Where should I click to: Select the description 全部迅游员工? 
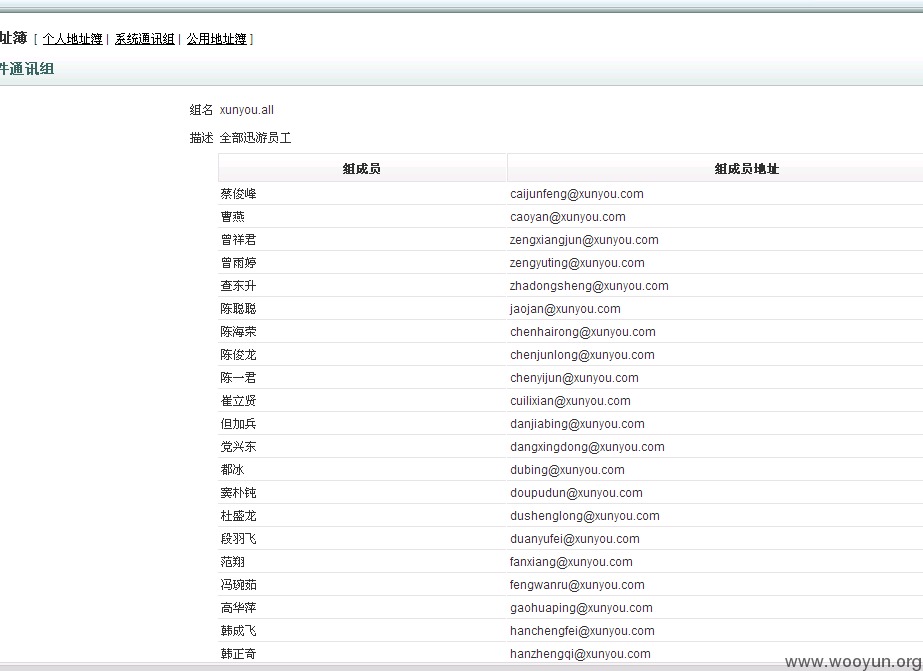(x=255, y=138)
